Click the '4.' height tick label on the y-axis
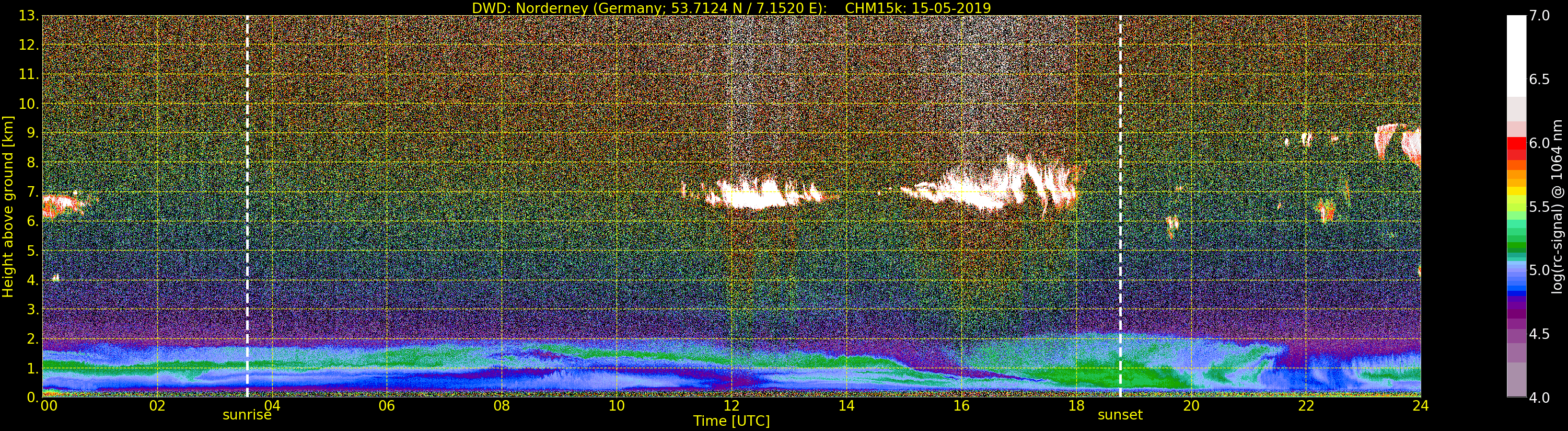The width and height of the screenshot is (1568, 431). pos(33,280)
